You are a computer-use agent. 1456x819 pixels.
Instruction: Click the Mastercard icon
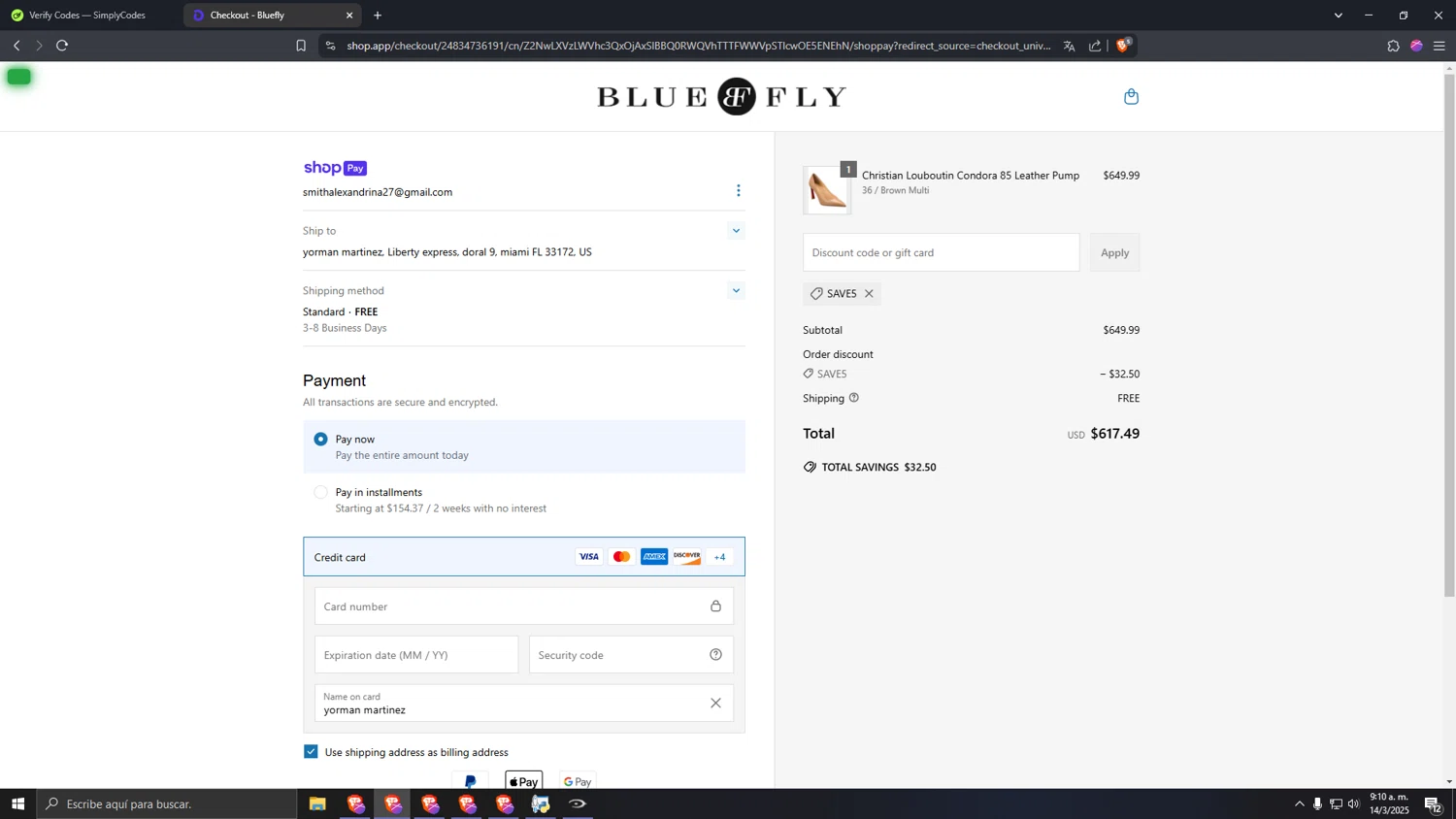click(622, 557)
